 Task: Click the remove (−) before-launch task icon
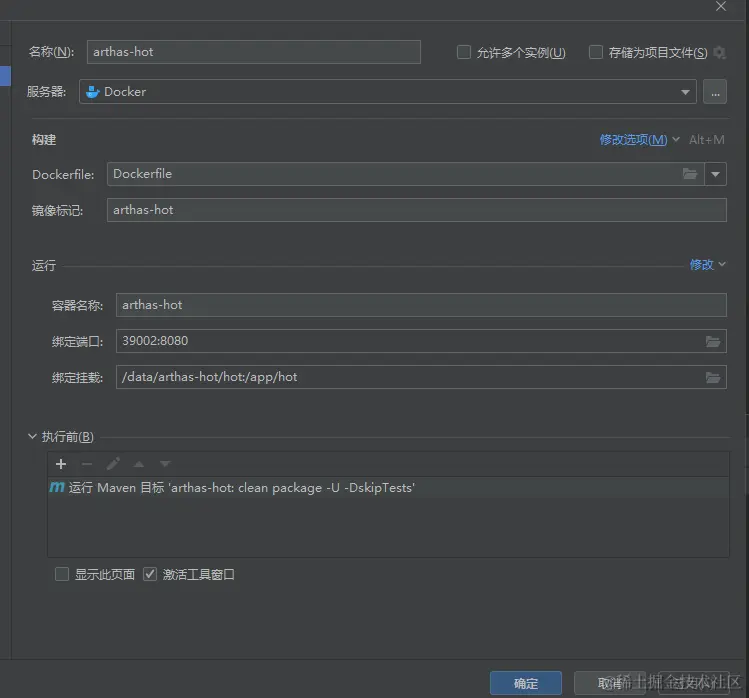tap(87, 464)
